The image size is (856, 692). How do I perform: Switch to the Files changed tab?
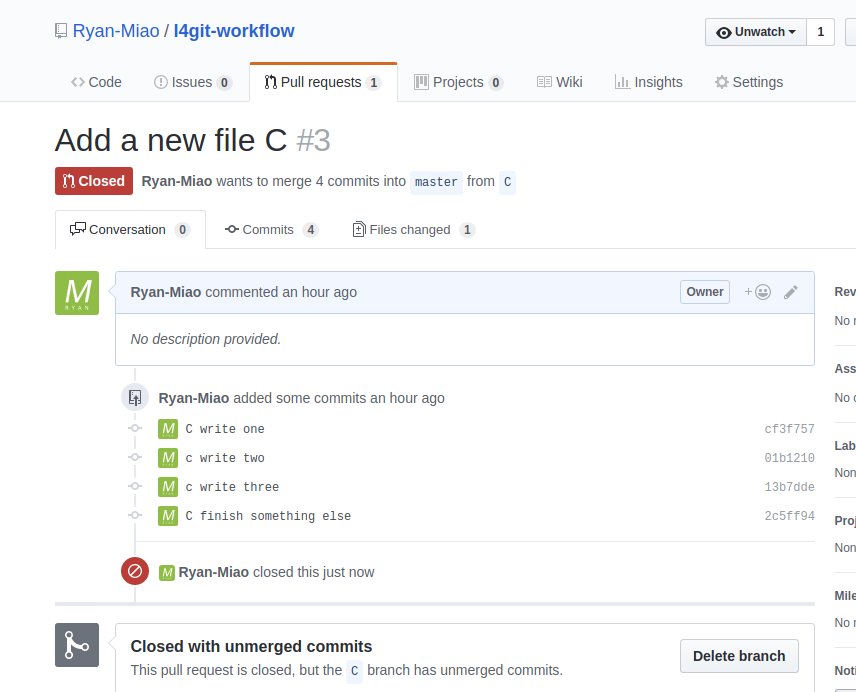click(x=413, y=230)
